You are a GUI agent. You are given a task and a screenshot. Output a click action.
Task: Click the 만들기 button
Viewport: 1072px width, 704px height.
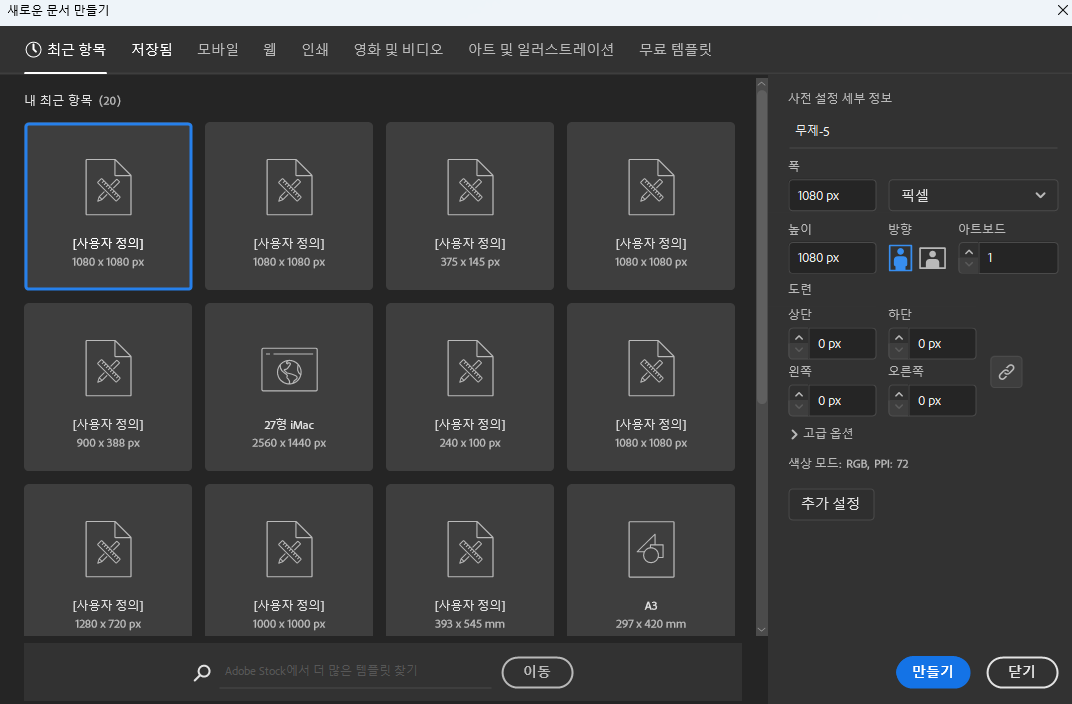pyautogui.click(x=933, y=672)
